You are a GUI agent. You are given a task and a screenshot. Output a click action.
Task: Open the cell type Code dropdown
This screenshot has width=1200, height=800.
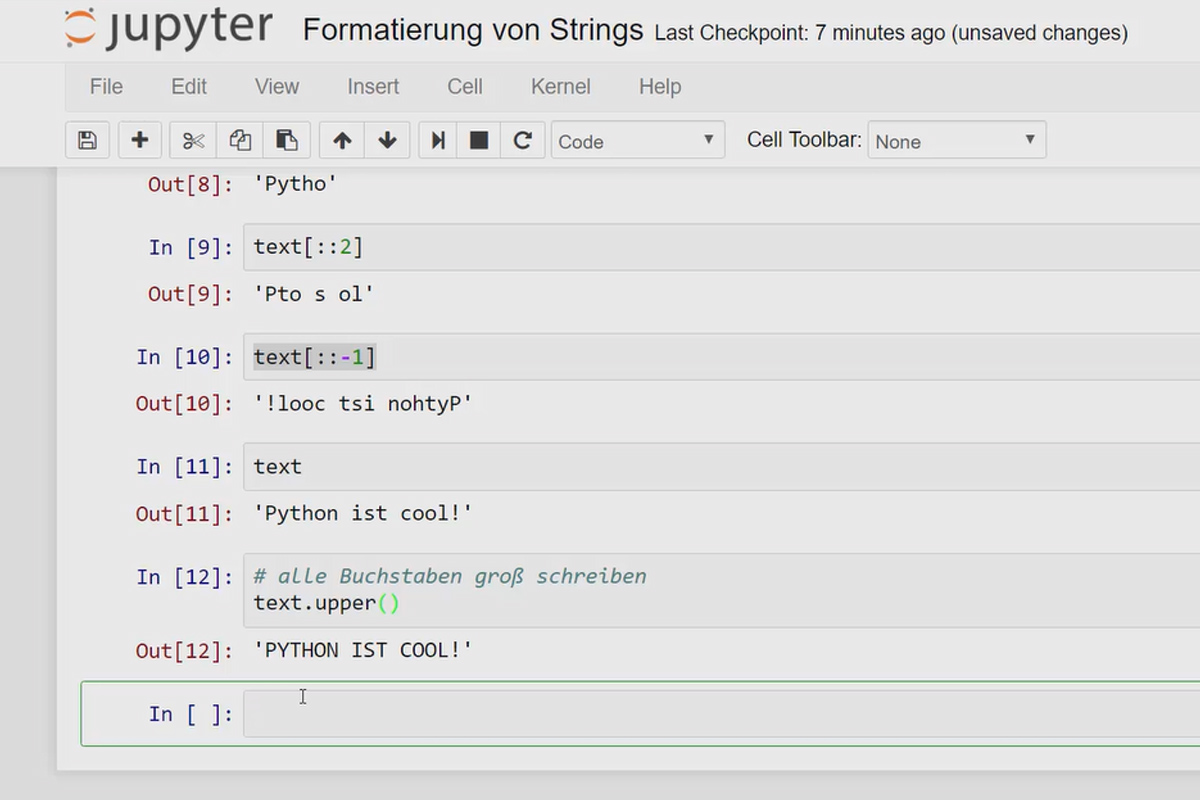pyautogui.click(x=638, y=141)
